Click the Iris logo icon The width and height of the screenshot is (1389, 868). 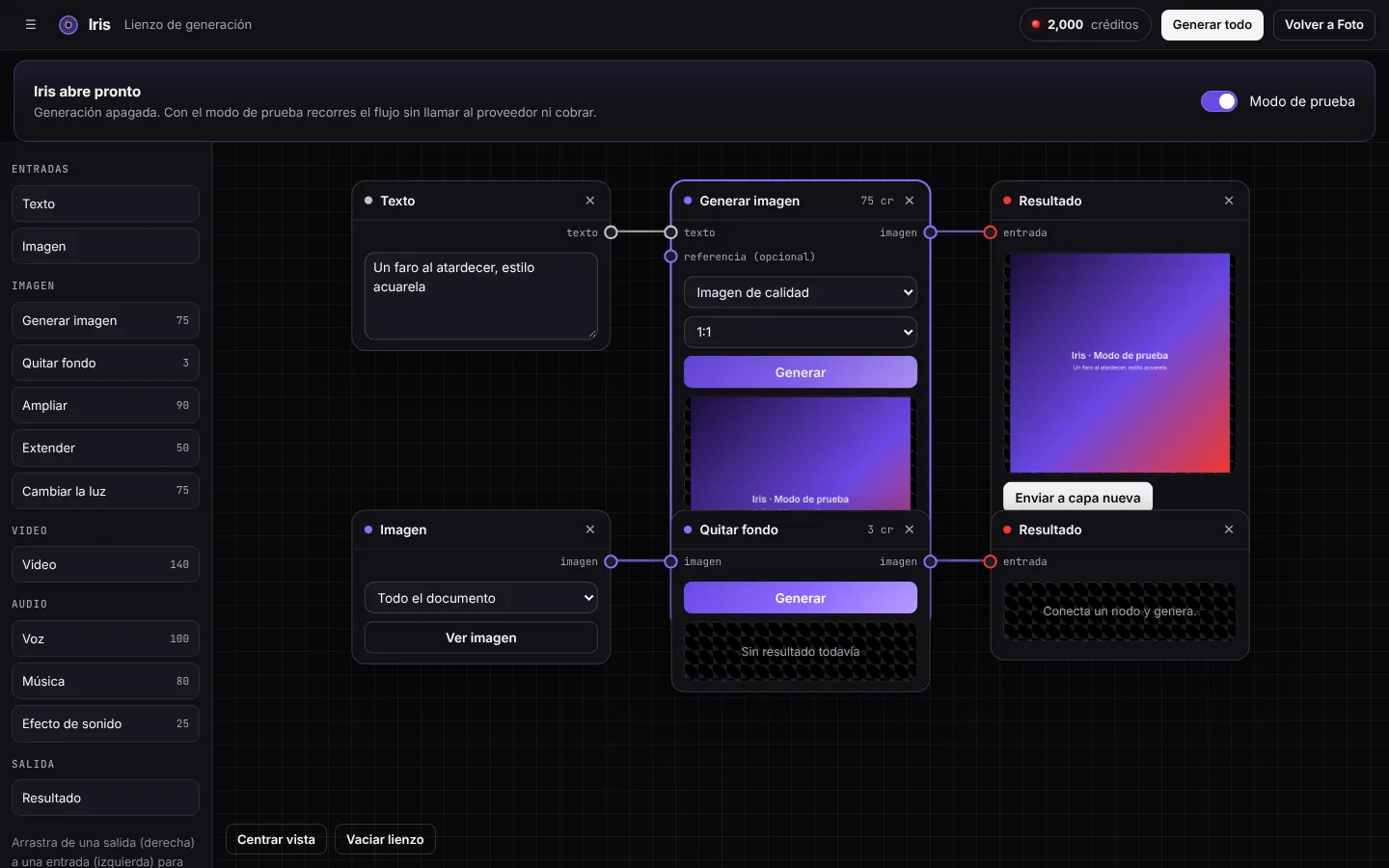[68, 25]
